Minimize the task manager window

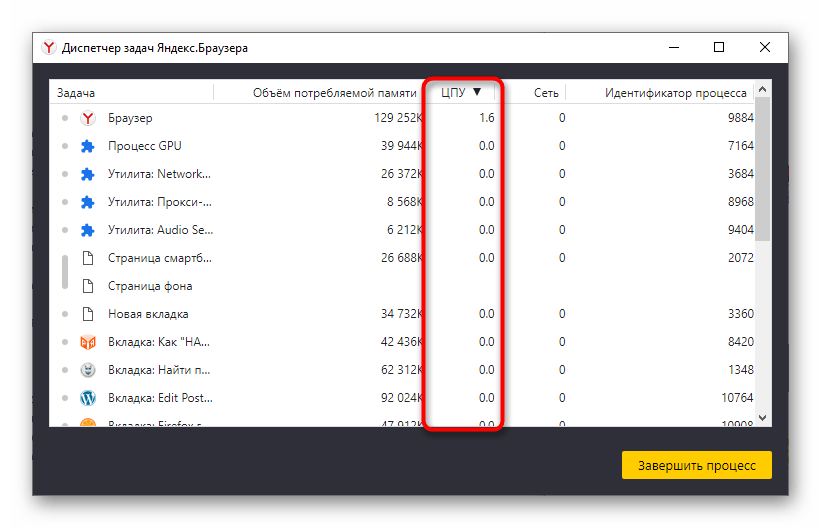tap(674, 48)
